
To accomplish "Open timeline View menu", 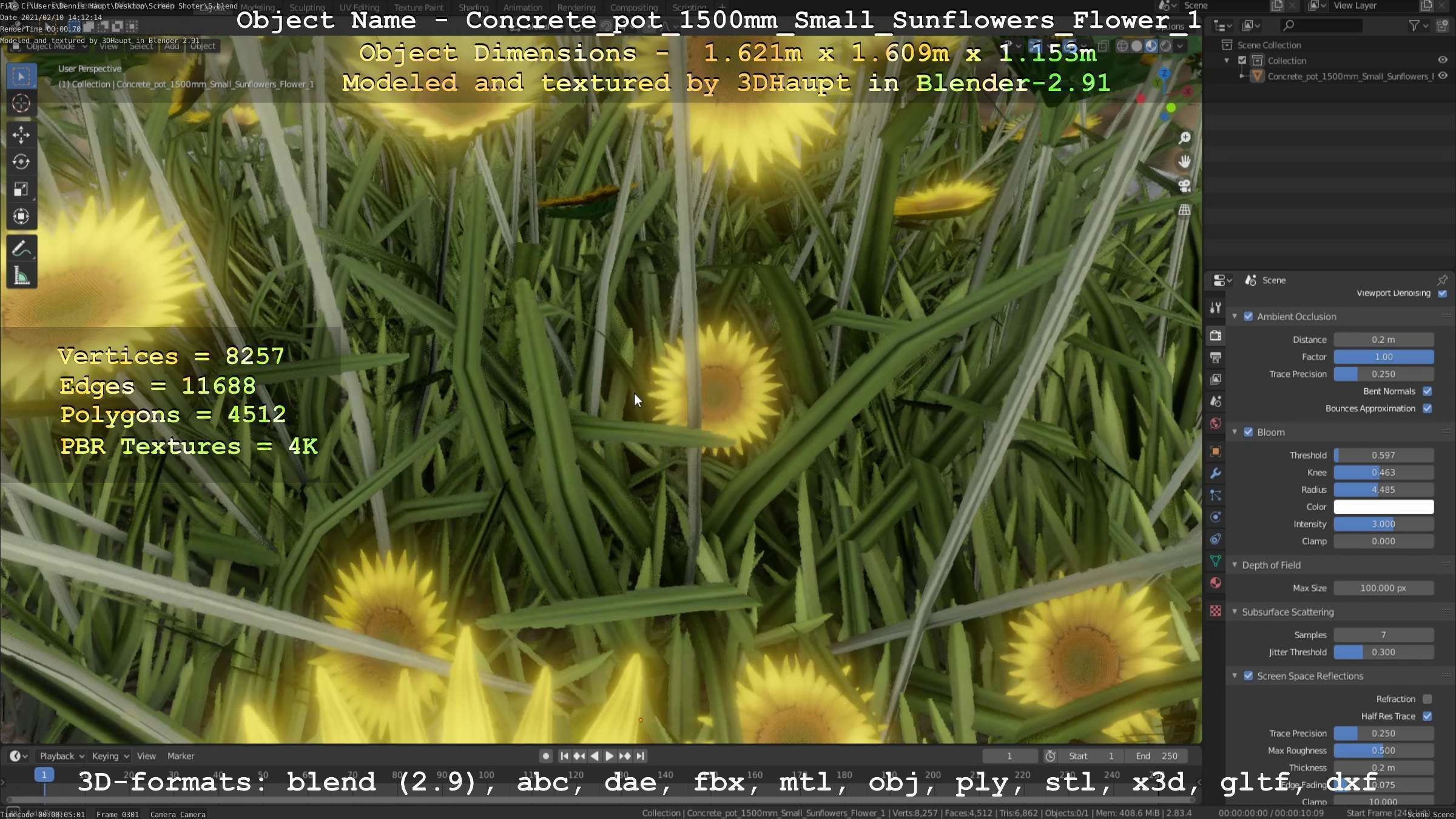I will (146, 756).
